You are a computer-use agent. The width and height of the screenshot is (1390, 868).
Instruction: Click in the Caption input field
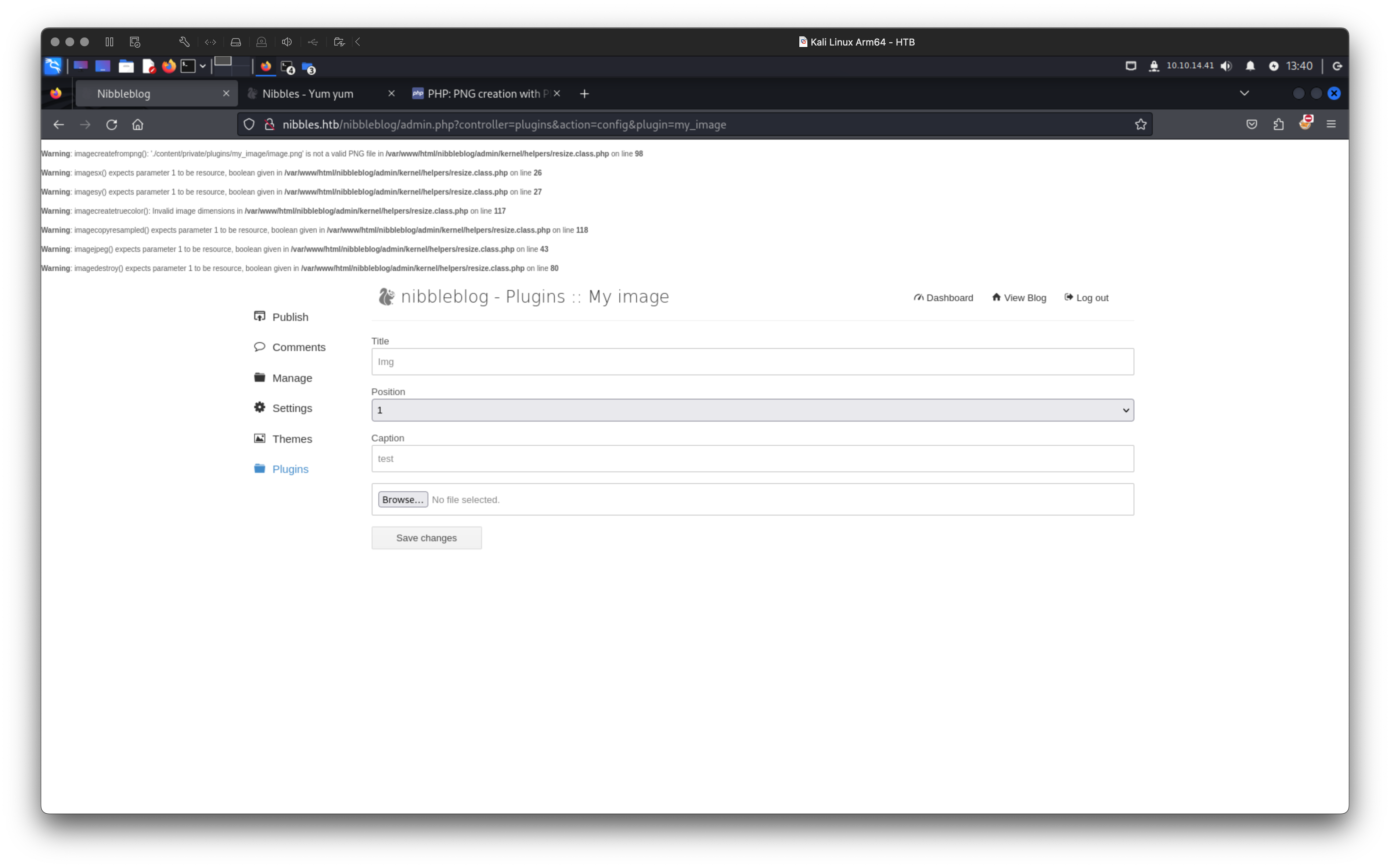(x=752, y=459)
